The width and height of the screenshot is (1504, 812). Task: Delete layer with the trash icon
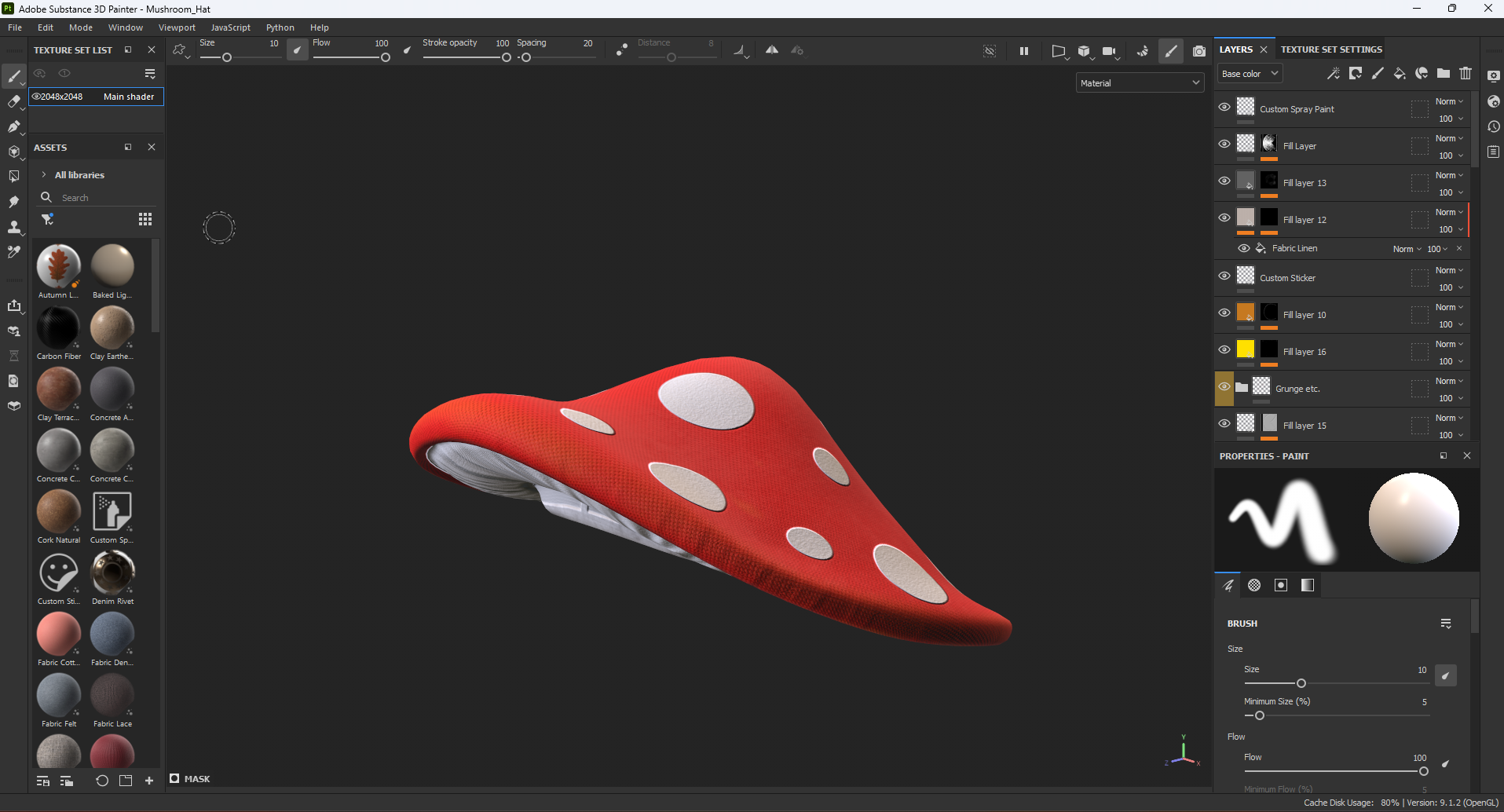(1466, 74)
